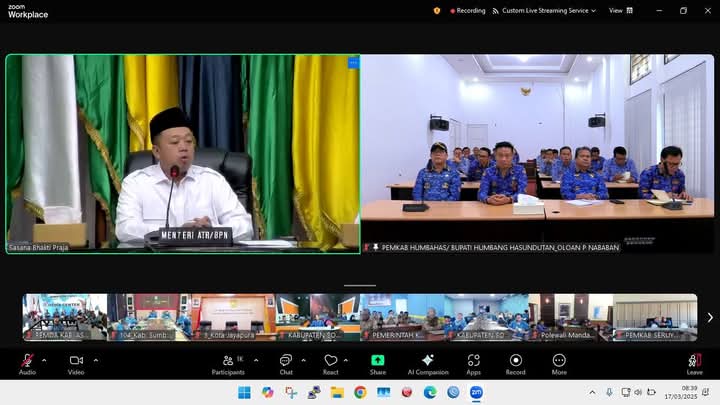Open Custom Live Streaming Service dropdown
Image resolution: width=720 pixels, height=405 pixels.
point(548,11)
